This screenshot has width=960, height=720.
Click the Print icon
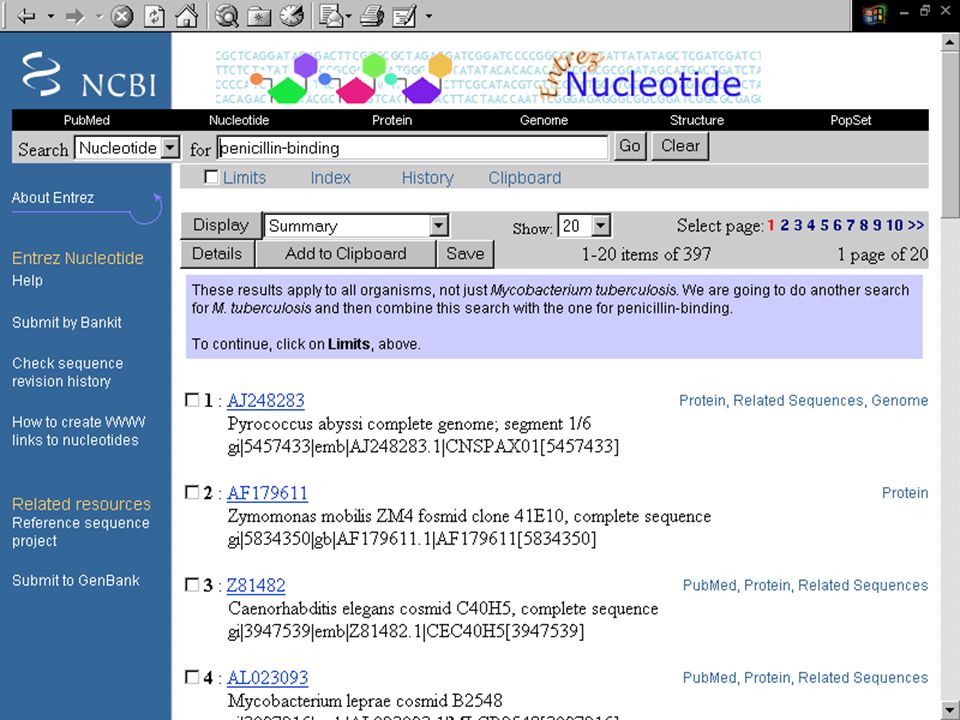pos(372,15)
